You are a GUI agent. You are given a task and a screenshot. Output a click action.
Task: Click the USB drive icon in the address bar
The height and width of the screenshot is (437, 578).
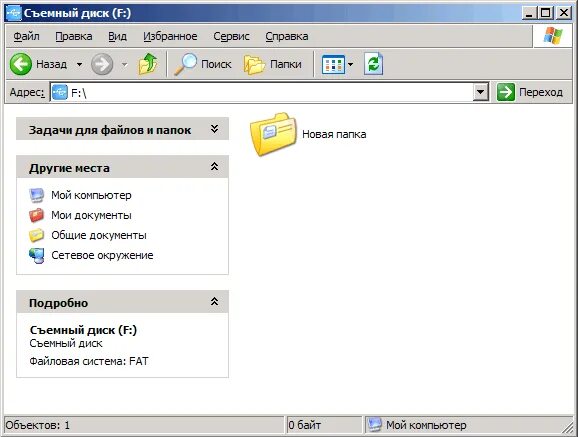click(60, 92)
